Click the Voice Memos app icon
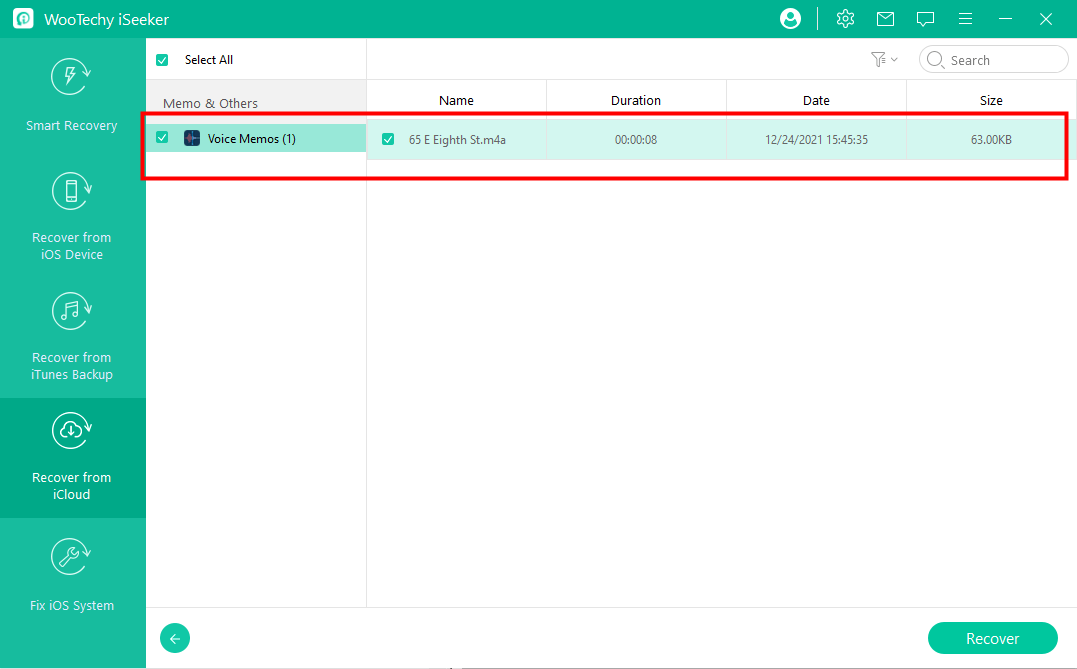Viewport: 1077px width, 669px height. click(x=192, y=139)
